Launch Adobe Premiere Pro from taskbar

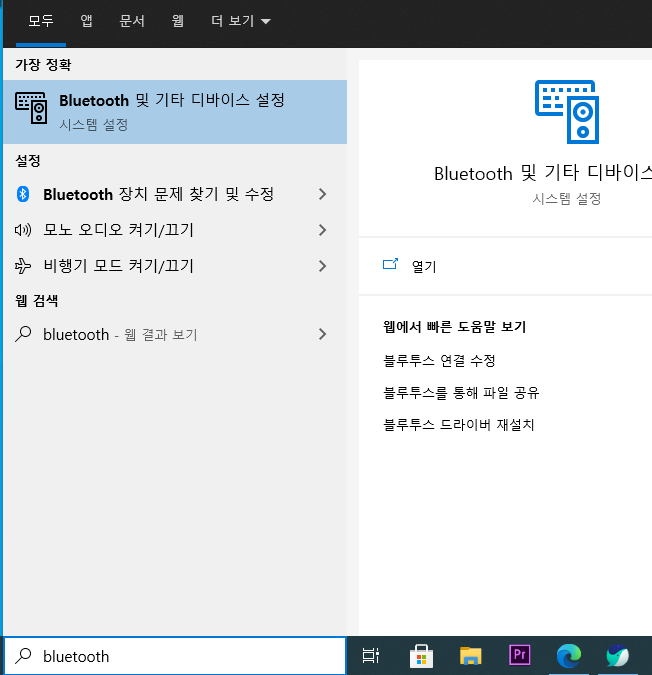click(519, 655)
